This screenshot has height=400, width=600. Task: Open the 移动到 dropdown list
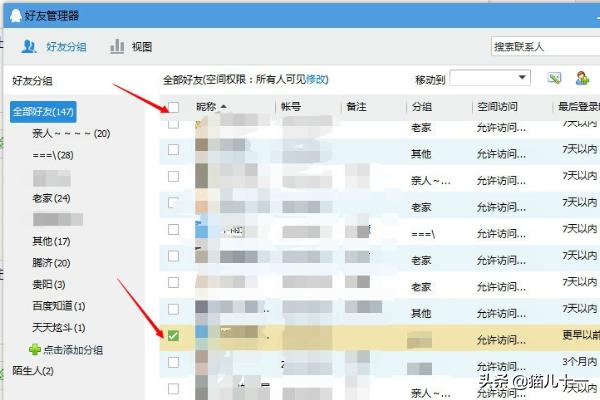490,79
